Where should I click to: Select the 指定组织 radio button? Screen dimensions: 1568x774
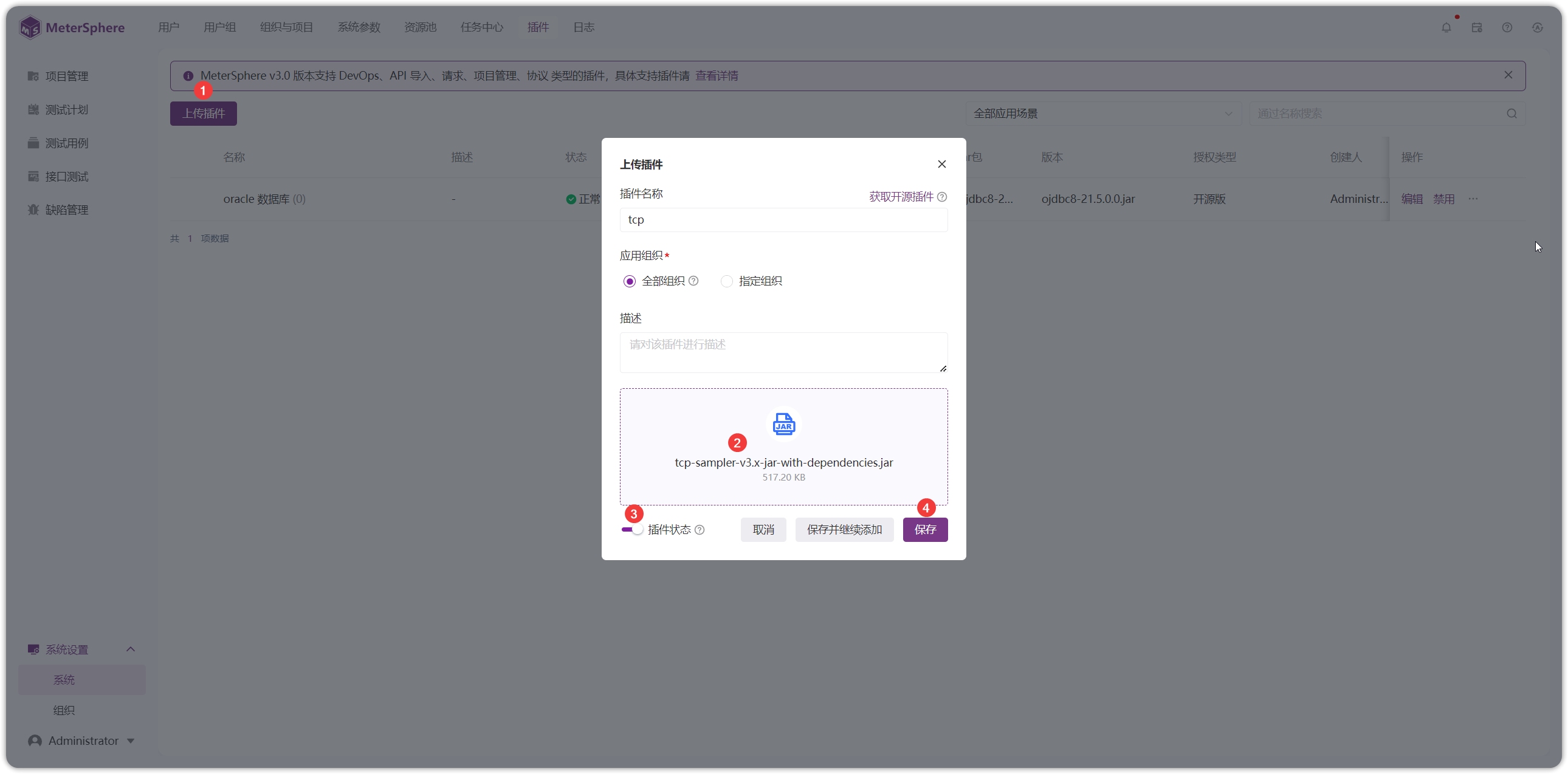726,281
